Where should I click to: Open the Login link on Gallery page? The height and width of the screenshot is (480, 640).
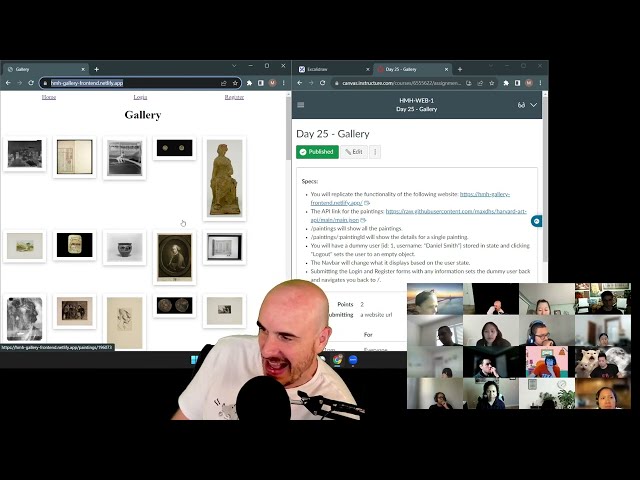tap(140, 97)
